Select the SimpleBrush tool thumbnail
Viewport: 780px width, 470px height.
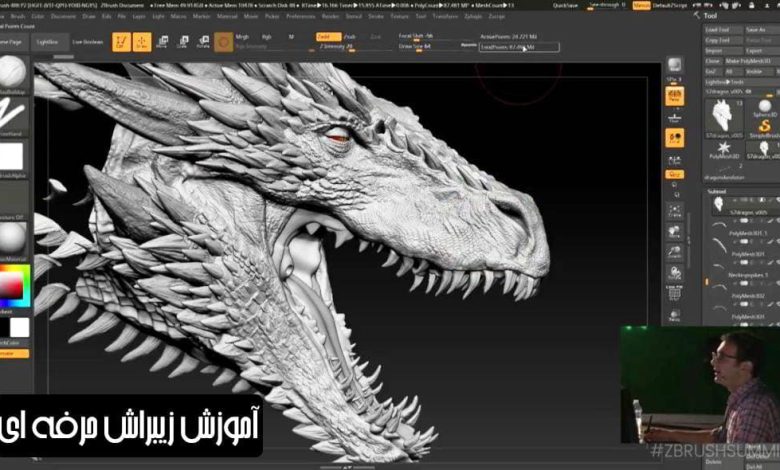click(764, 128)
